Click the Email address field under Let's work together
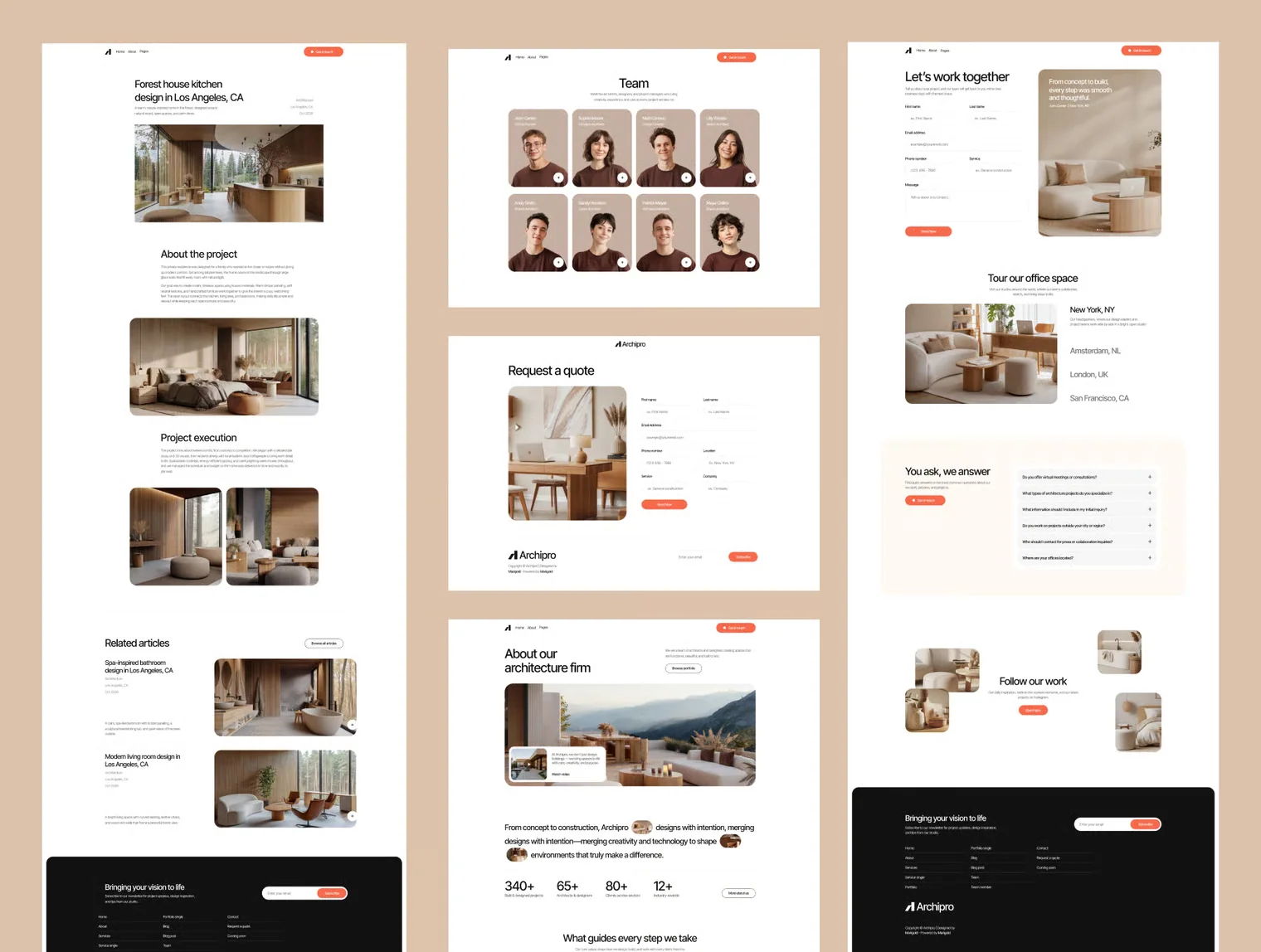1261x952 pixels. 966,144
